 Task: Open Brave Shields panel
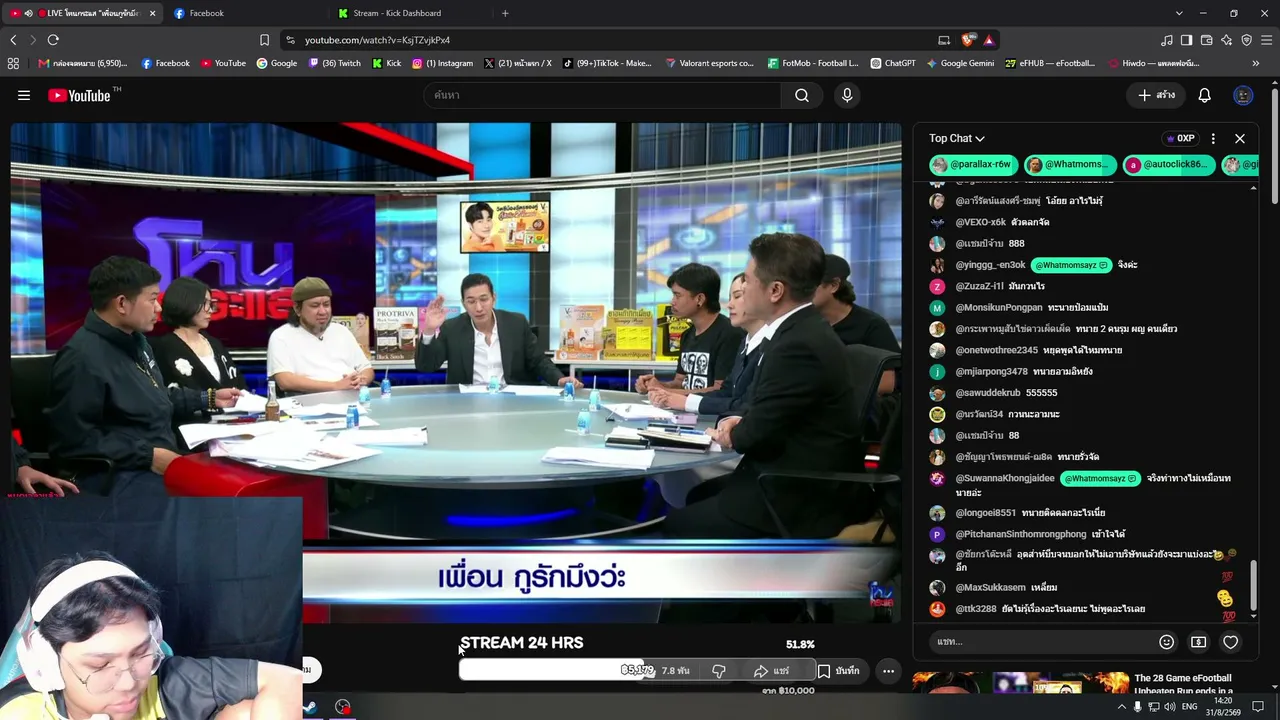point(968,40)
